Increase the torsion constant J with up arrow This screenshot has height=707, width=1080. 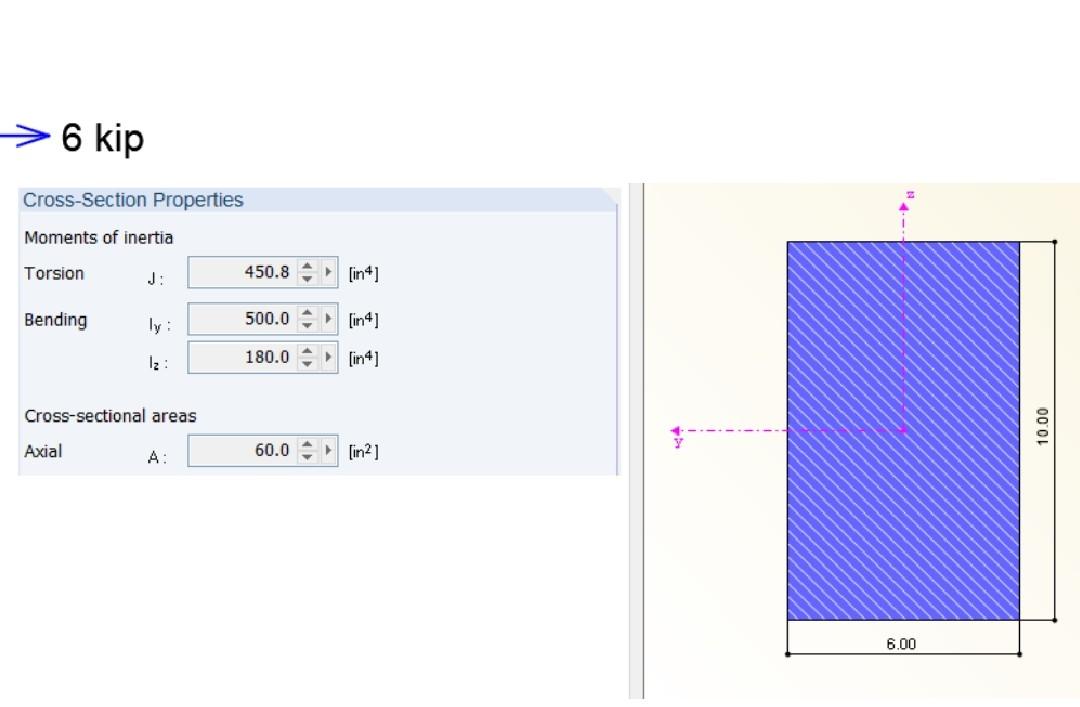[x=308, y=267]
